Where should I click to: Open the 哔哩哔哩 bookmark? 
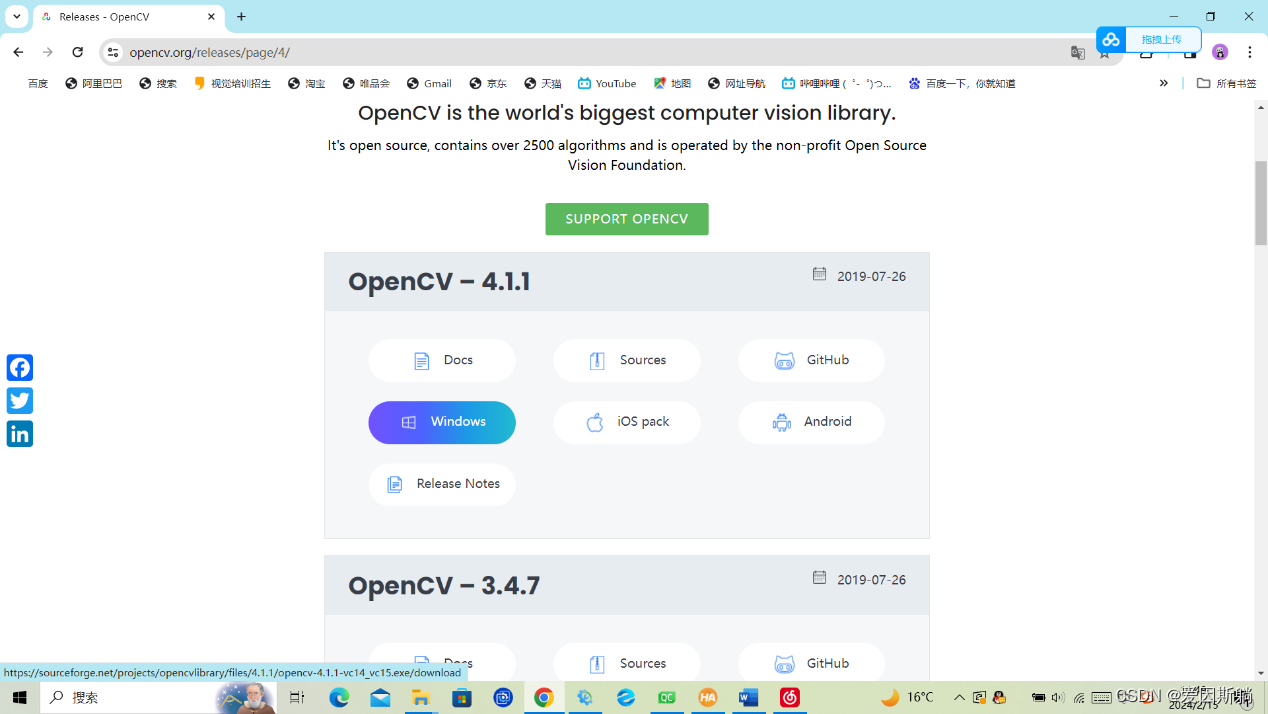(x=837, y=83)
